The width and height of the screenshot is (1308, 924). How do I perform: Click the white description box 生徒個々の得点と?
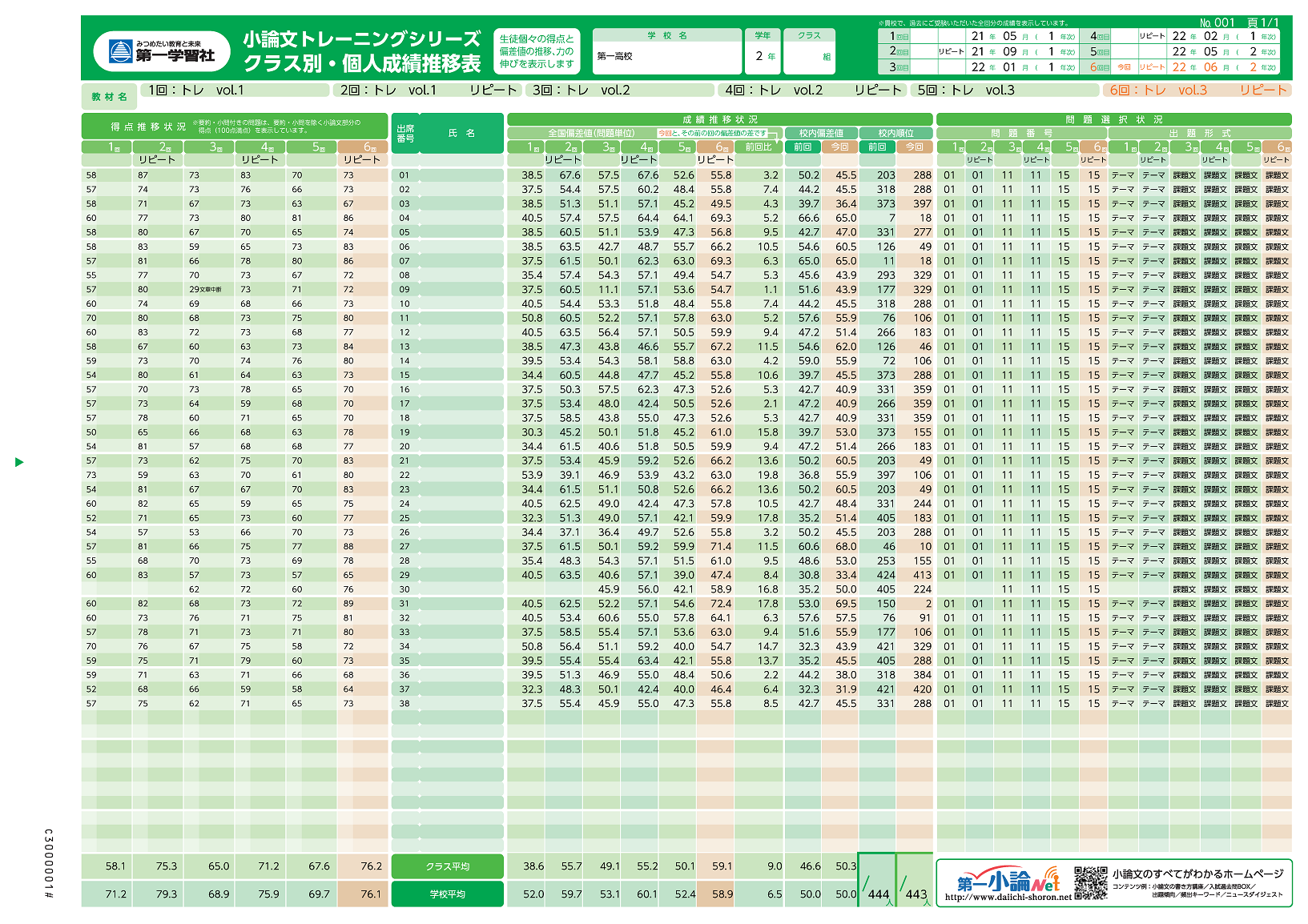click(x=537, y=51)
